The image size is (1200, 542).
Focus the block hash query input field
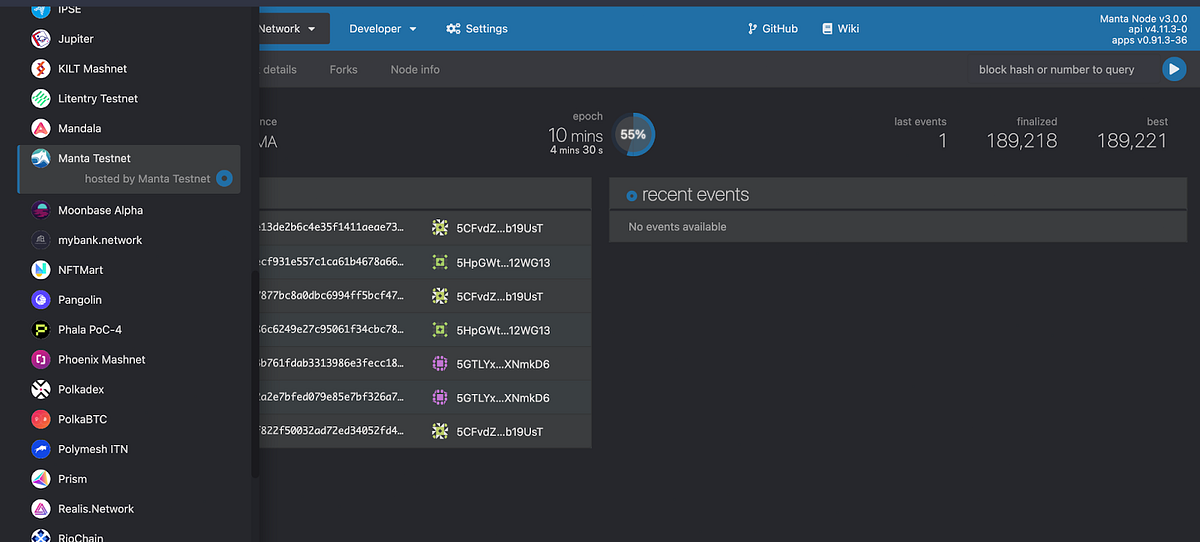[x=1055, y=70]
